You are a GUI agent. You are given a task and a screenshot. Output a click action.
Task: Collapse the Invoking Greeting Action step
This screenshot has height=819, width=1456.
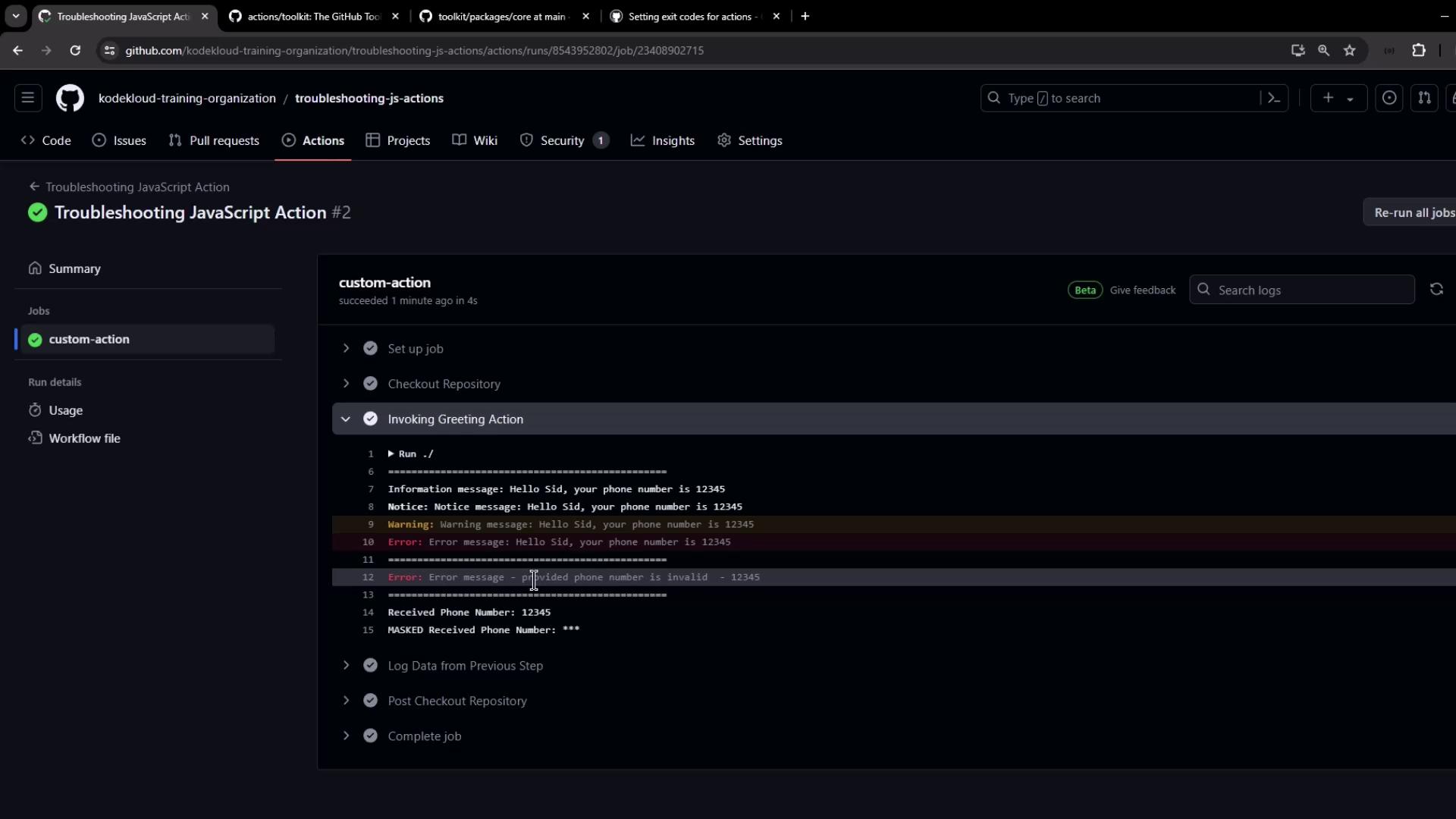(x=347, y=419)
